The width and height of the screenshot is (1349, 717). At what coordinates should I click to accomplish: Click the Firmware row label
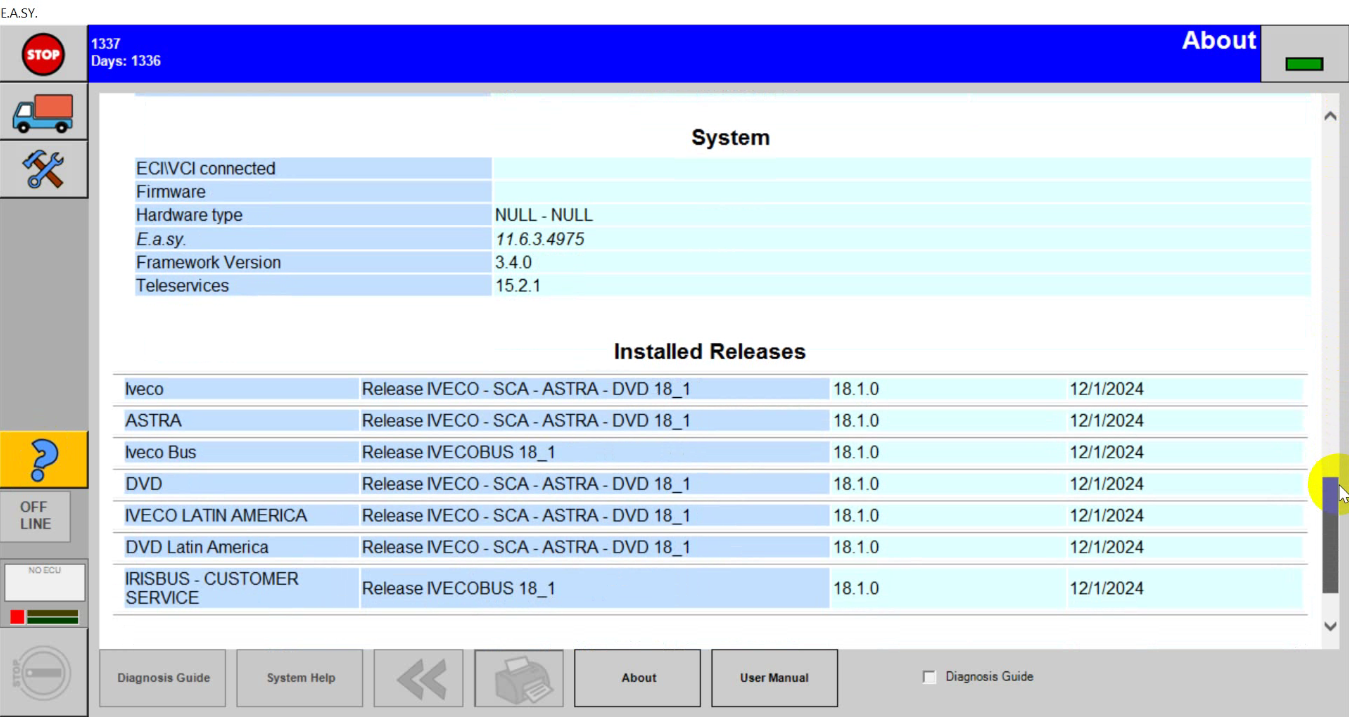tap(171, 192)
